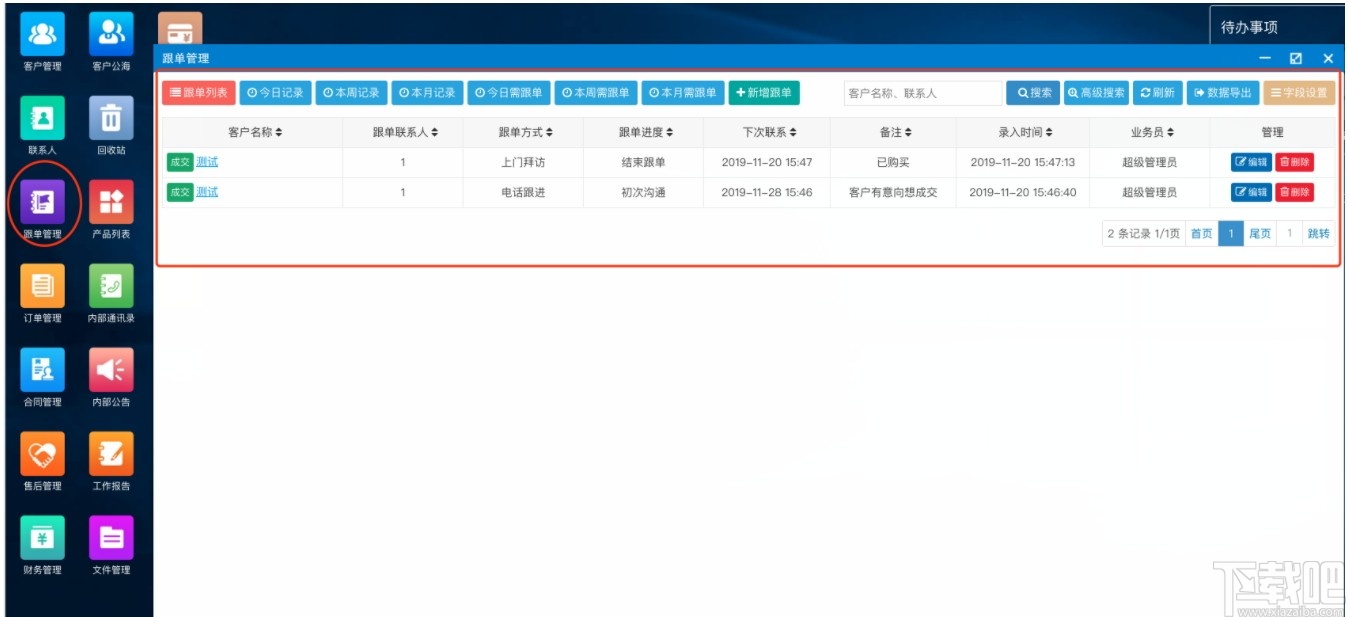Open the 测试 customer record link
This screenshot has width=1348, height=617.
coord(205,161)
